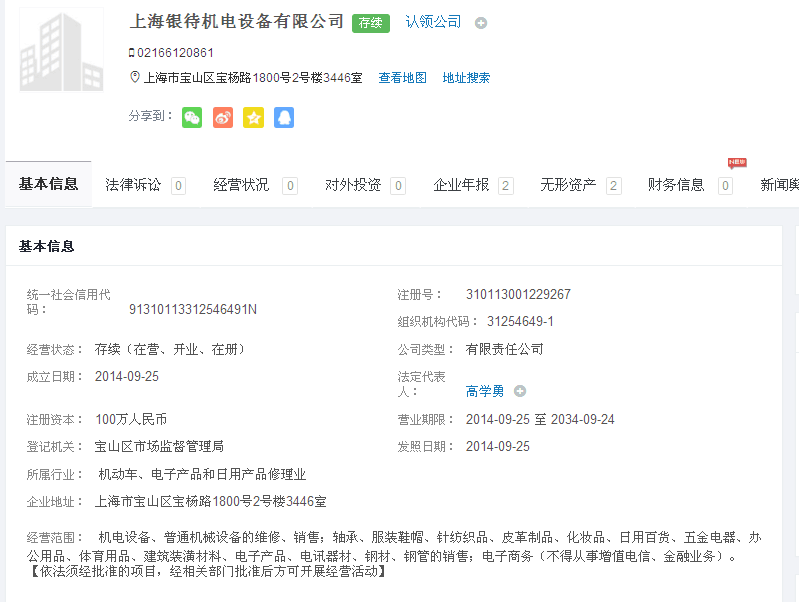Click the plus icon beside 认领公司
Screen dimensions: 799x602
481,23
